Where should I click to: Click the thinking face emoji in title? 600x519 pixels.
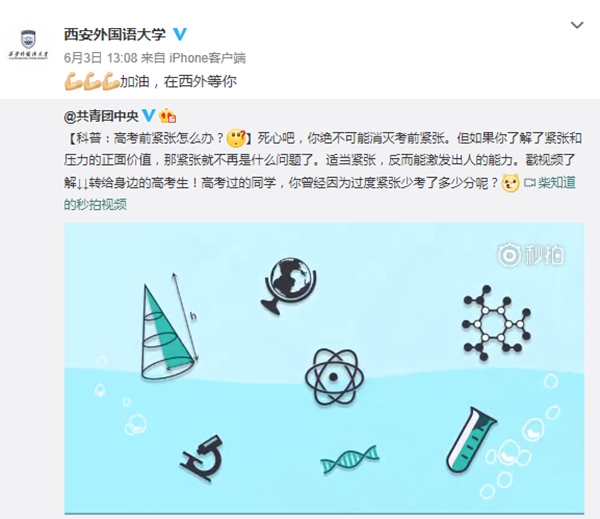[236, 139]
